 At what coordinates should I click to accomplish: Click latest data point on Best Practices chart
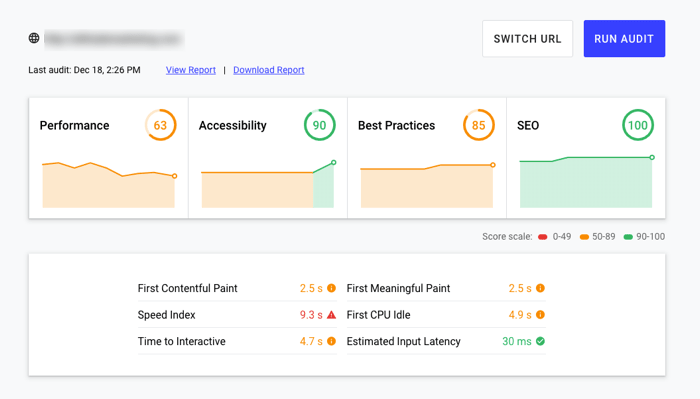click(x=493, y=165)
